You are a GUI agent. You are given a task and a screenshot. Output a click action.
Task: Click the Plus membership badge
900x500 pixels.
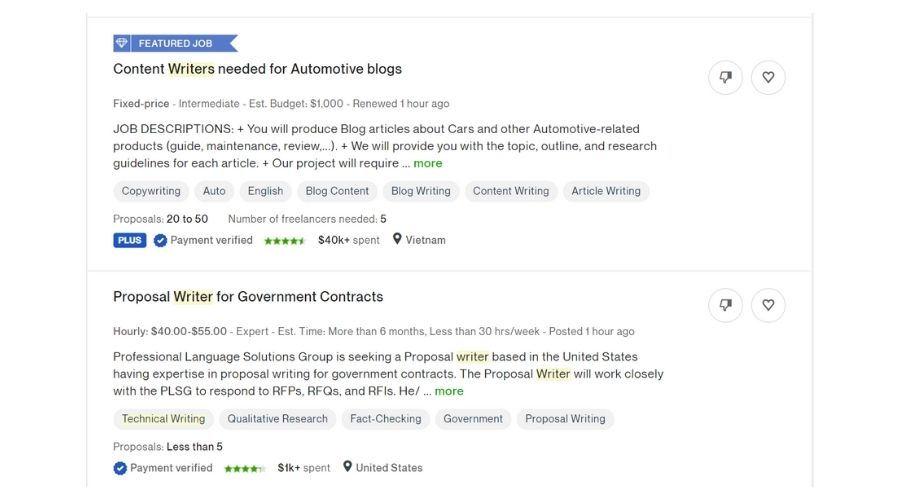pos(130,240)
